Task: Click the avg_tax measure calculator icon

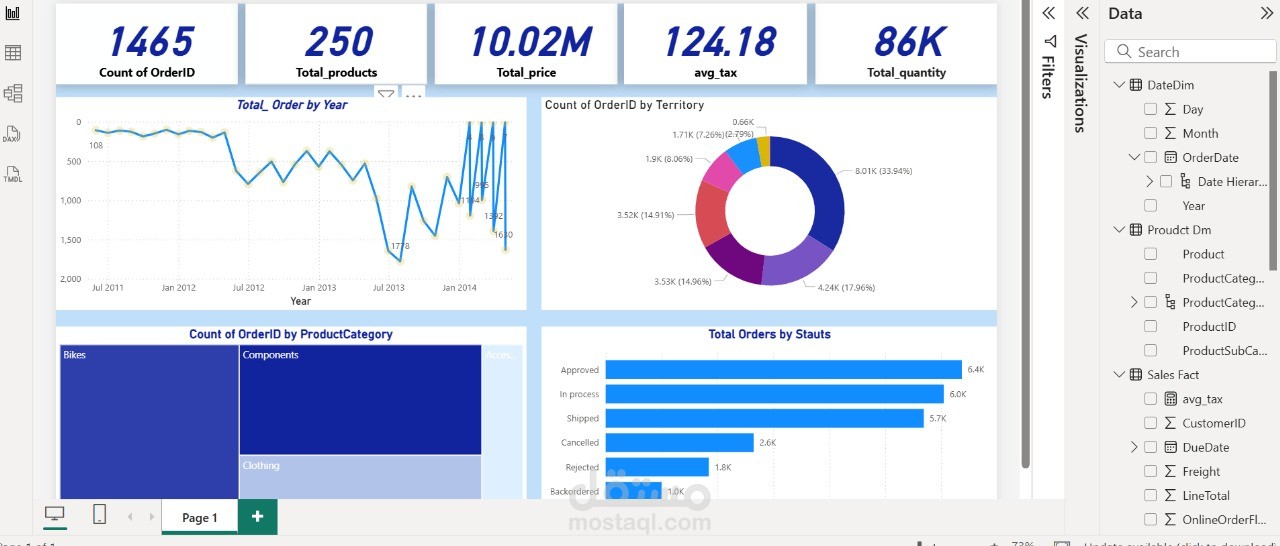Action: coord(1171,399)
